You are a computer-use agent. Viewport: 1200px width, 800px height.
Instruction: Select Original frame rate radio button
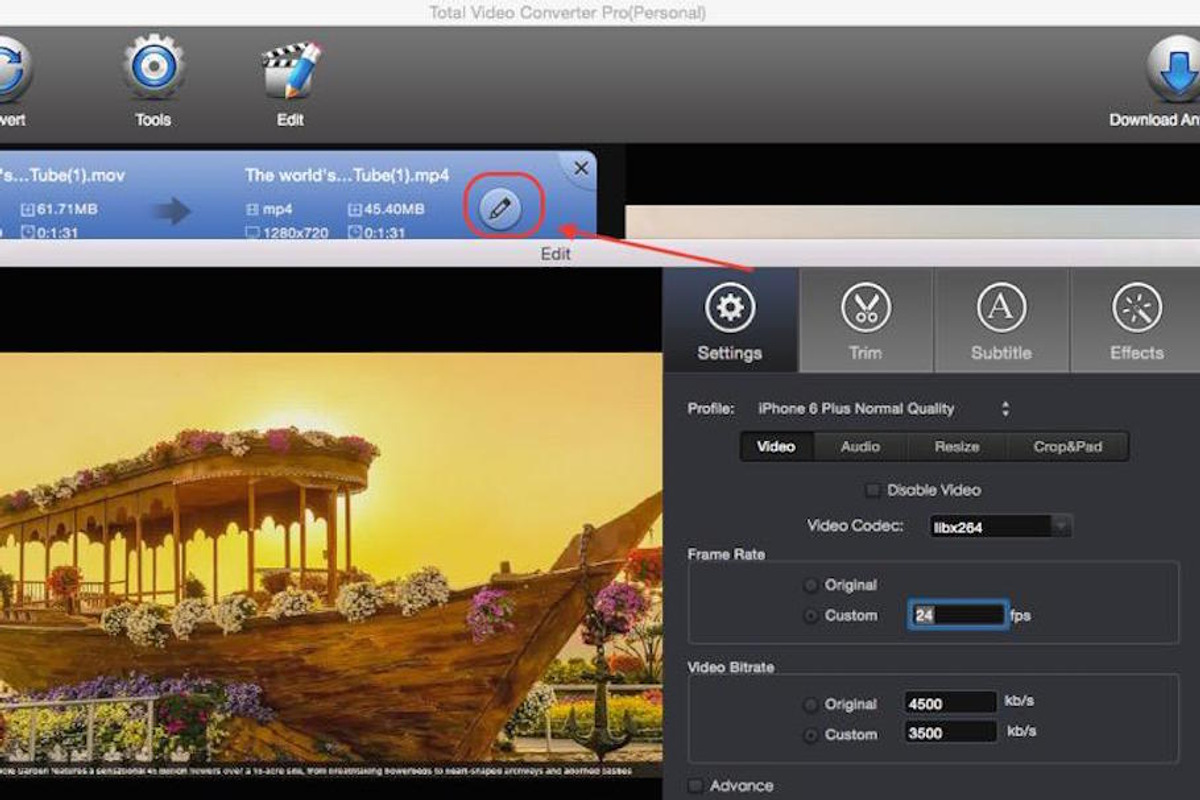[811, 585]
